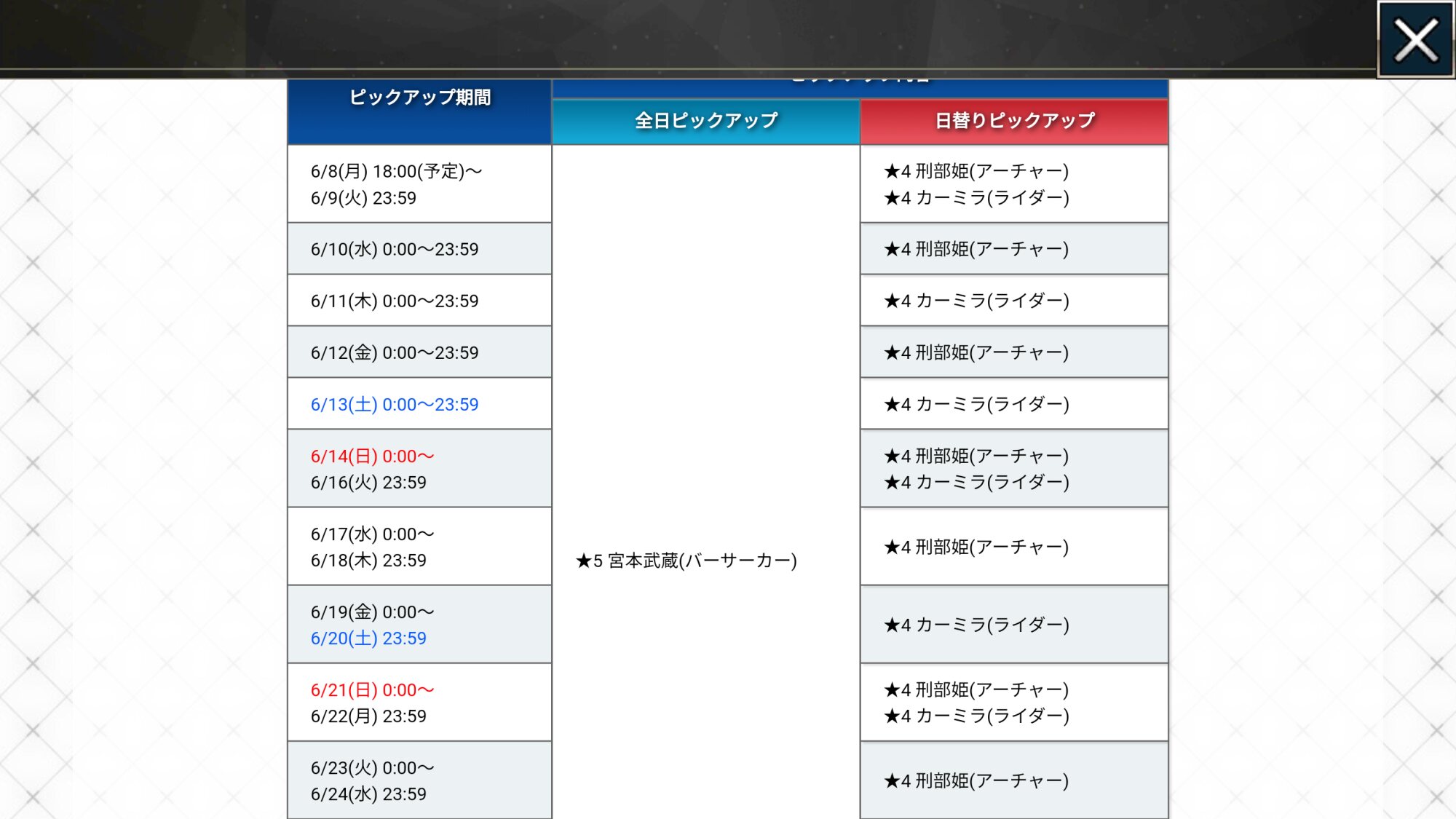This screenshot has width=1456, height=819.
Task: Click カーミラ(ライダー) in the 6/19 row
Action: click(x=976, y=625)
